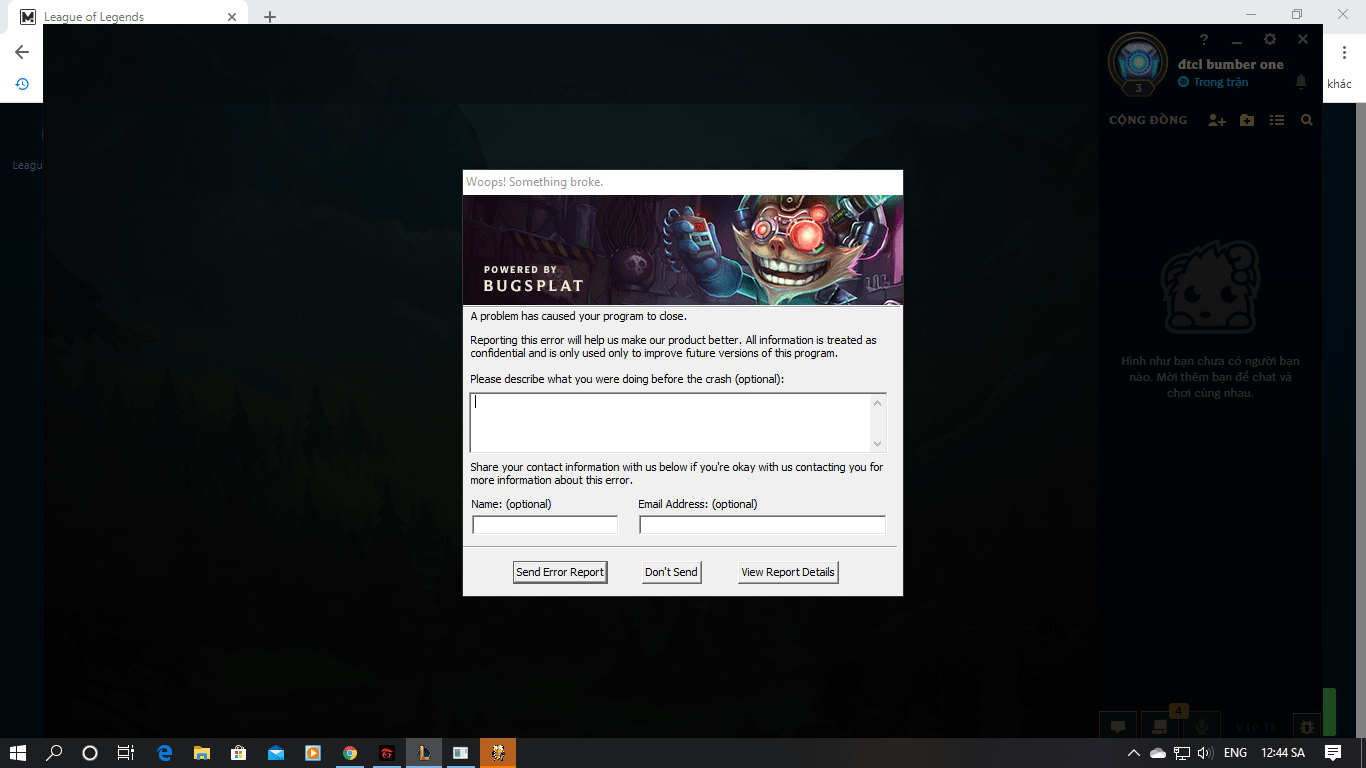1366x768 pixels.
Task: Show hidden system tray icons
Action: click(1133, 753)
